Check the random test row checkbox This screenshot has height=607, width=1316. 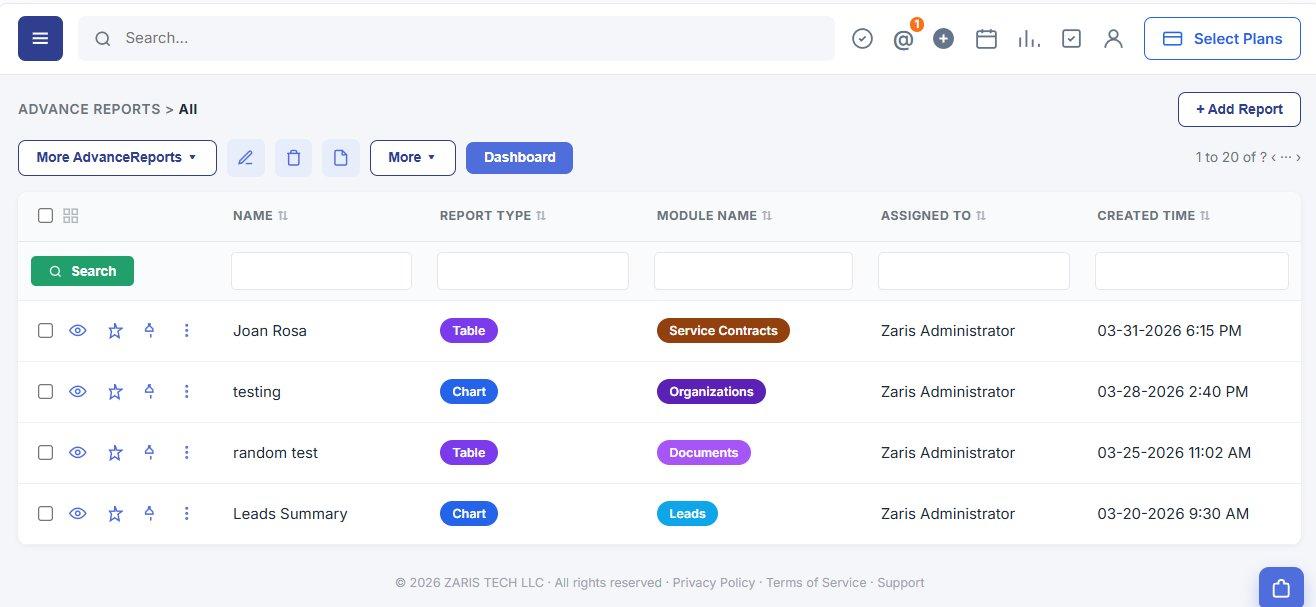pos(45,453)
